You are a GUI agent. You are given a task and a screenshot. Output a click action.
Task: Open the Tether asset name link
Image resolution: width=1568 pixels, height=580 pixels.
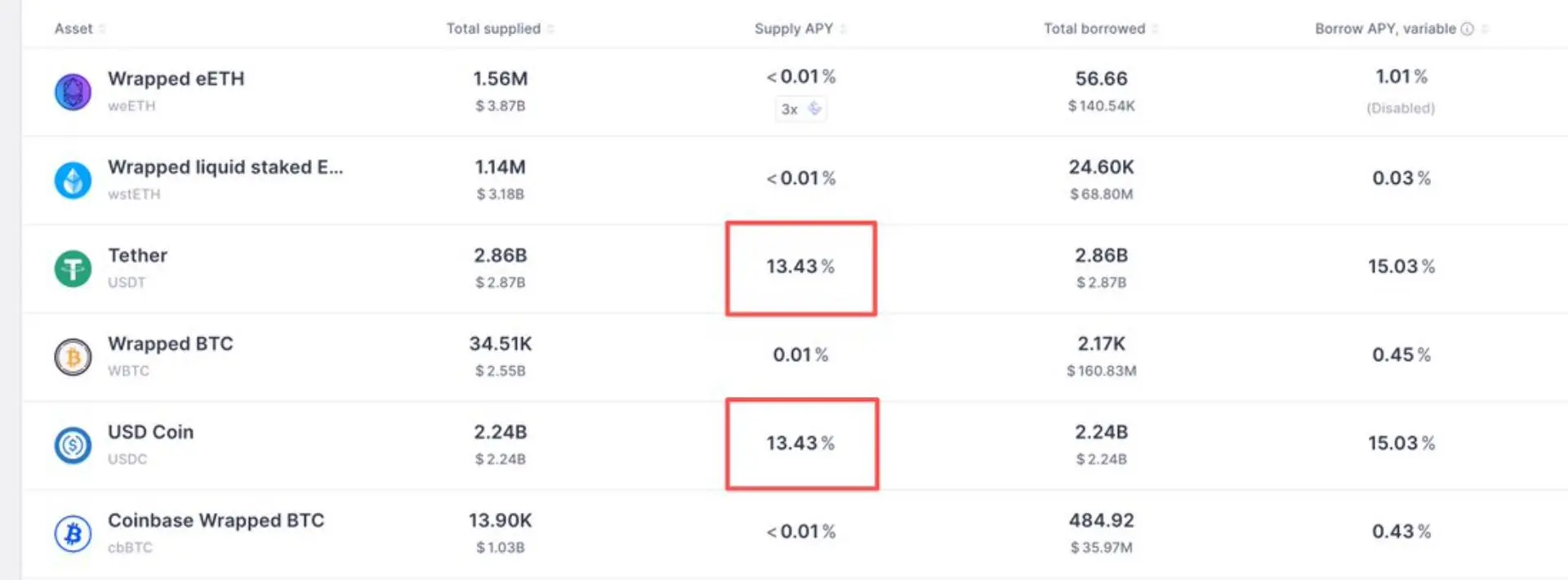coord(137,256)
